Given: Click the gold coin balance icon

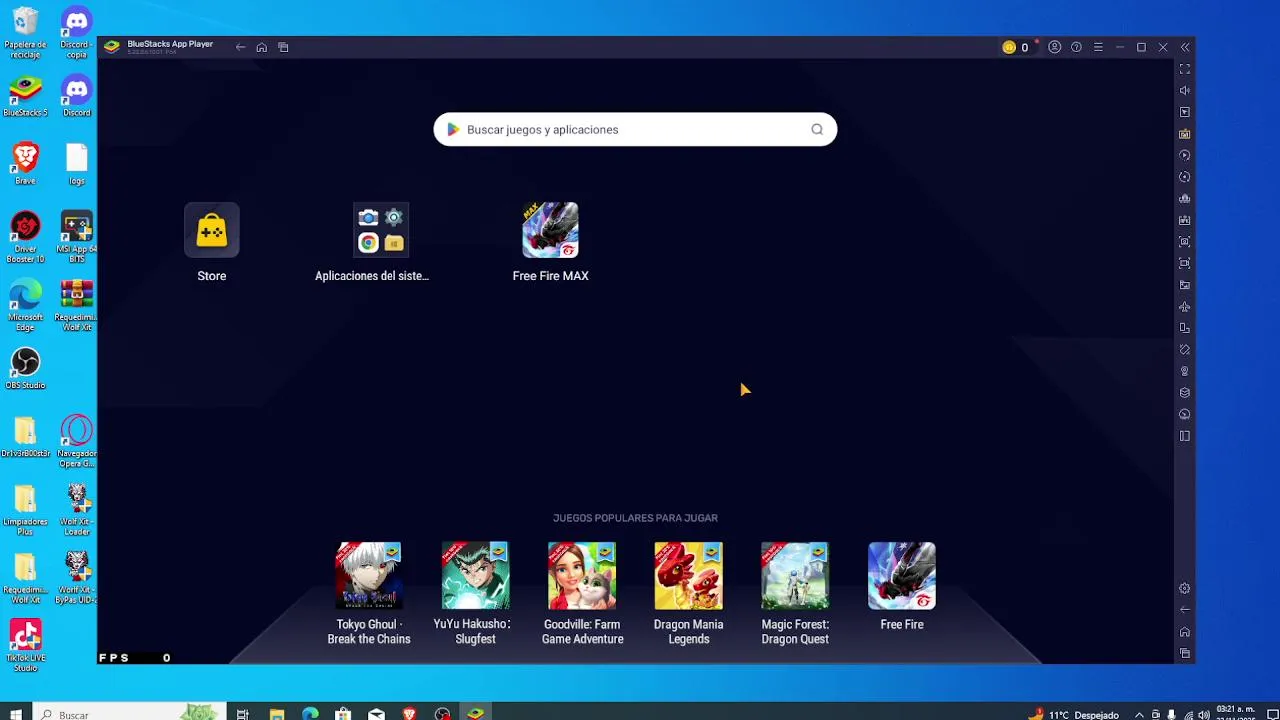Looking at the screenshot, I should click(x=1009, y=47).
